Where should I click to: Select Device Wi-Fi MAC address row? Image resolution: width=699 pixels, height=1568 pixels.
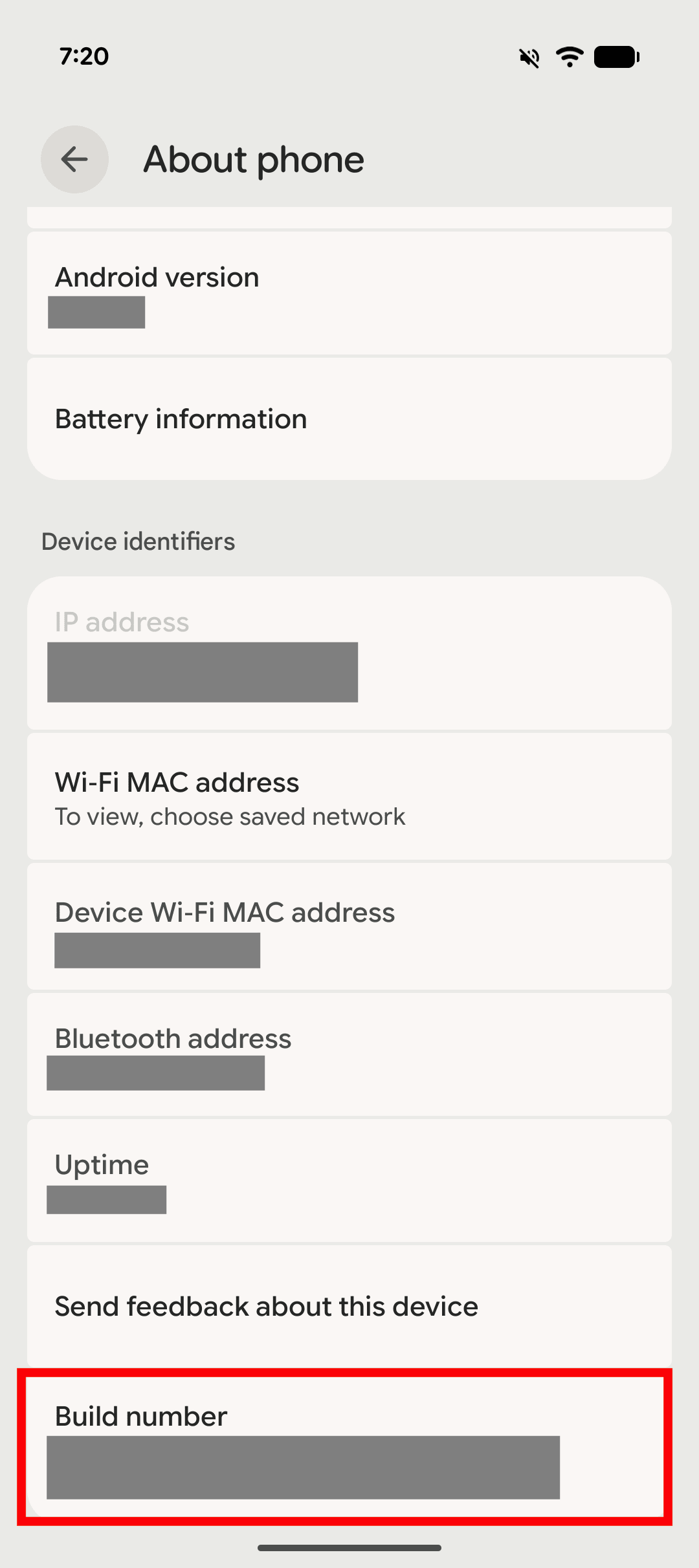click(349, 925)
